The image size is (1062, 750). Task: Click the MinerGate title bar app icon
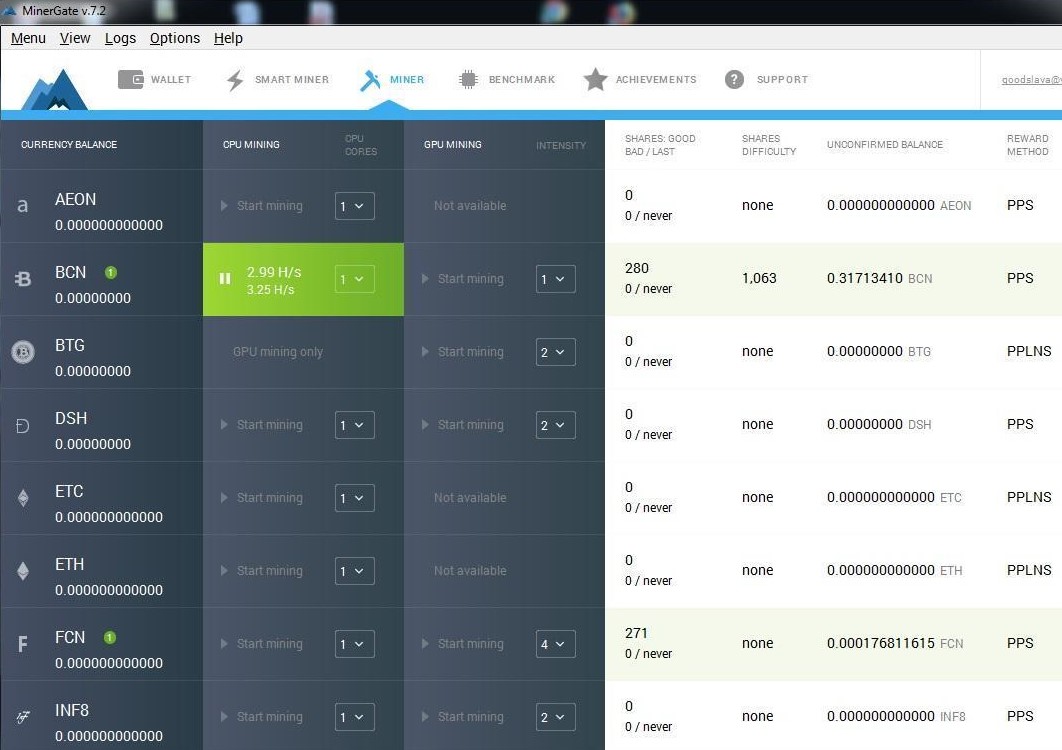(x=9, y=11)
